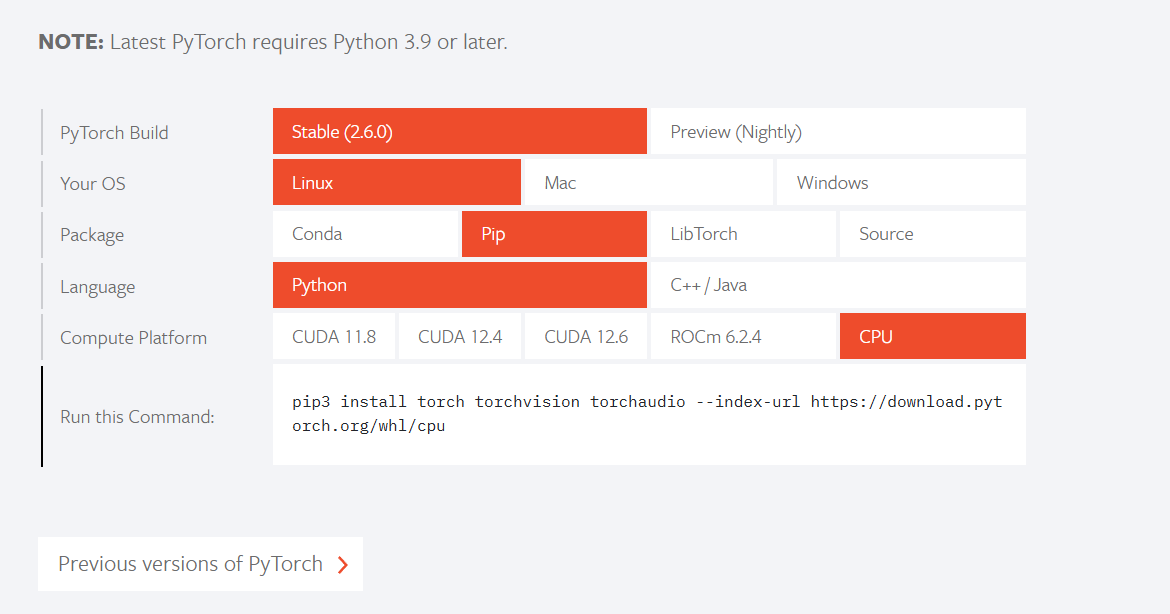Pick the Source package option
The image size is (1170, 614).
[933, 234]
